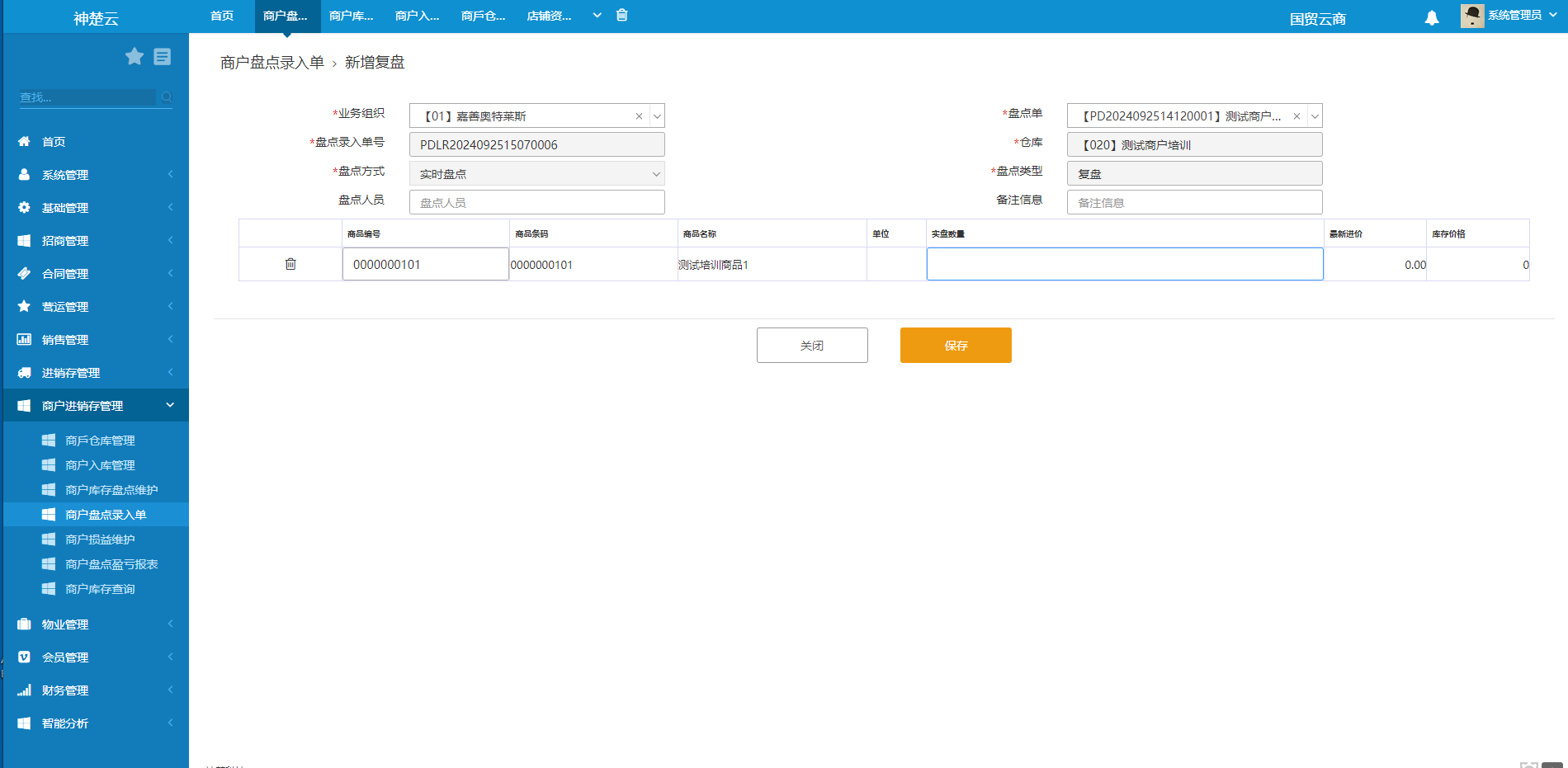The width and height of the screenshot is (1568, 768).
Task: Open 商户盘点录入单 in sidebar
Action: coord(106,515)
